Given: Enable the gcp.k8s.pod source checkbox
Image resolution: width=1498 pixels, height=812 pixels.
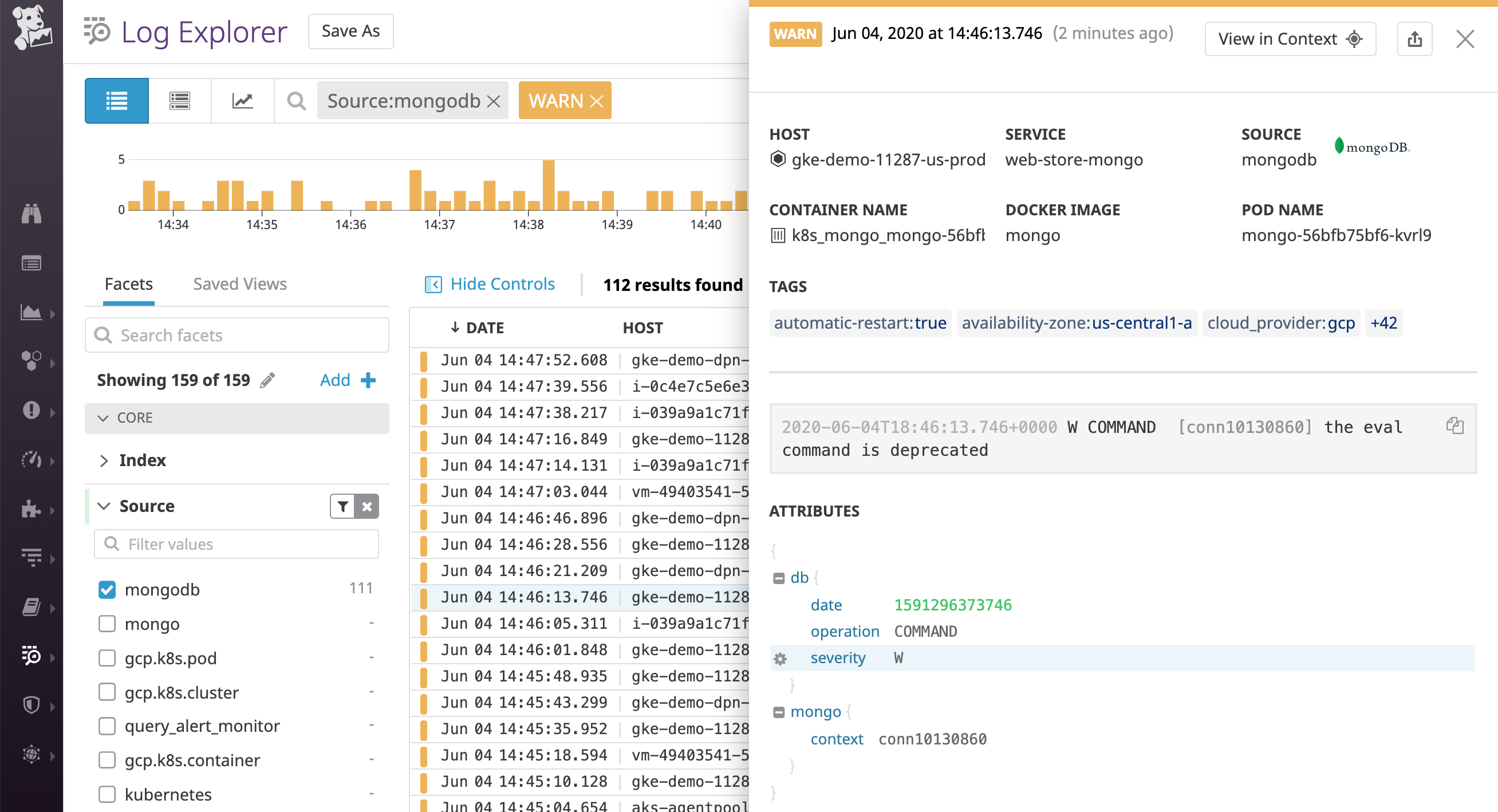Looking at the screenshot, I should coord(107,658).
